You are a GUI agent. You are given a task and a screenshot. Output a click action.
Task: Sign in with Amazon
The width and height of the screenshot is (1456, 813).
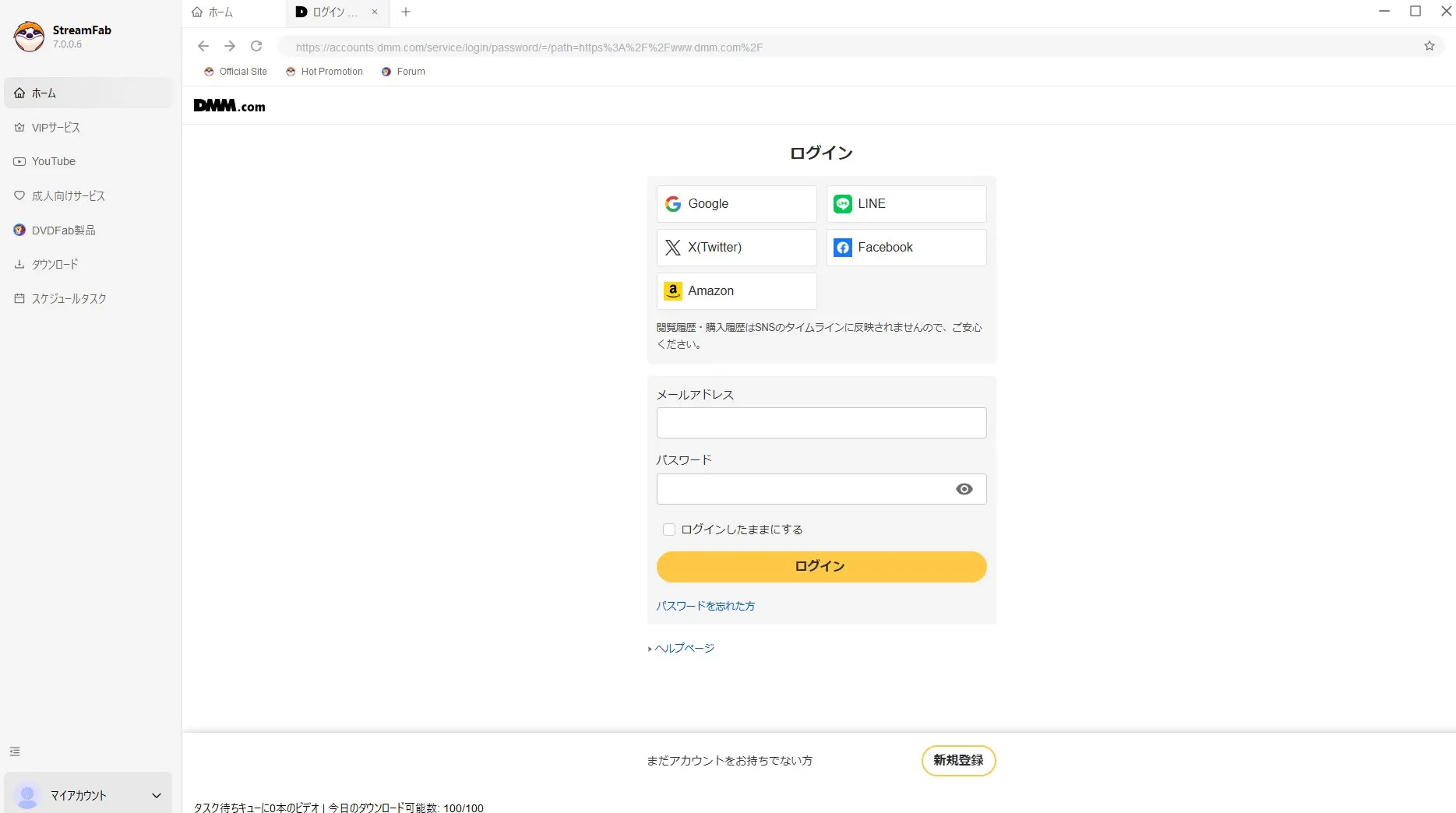tap(736, 291)
